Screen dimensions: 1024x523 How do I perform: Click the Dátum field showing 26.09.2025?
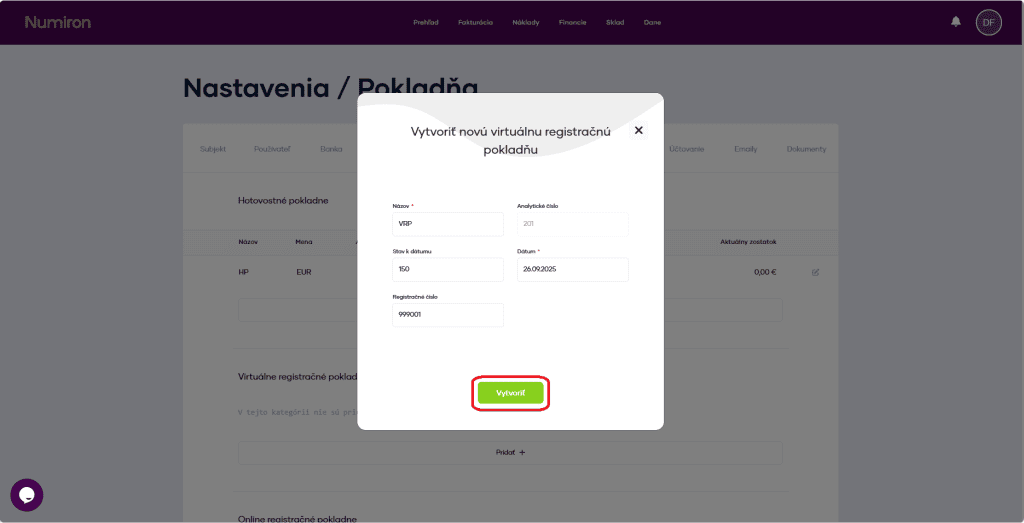pyautogui.click(x=572, y=270)
